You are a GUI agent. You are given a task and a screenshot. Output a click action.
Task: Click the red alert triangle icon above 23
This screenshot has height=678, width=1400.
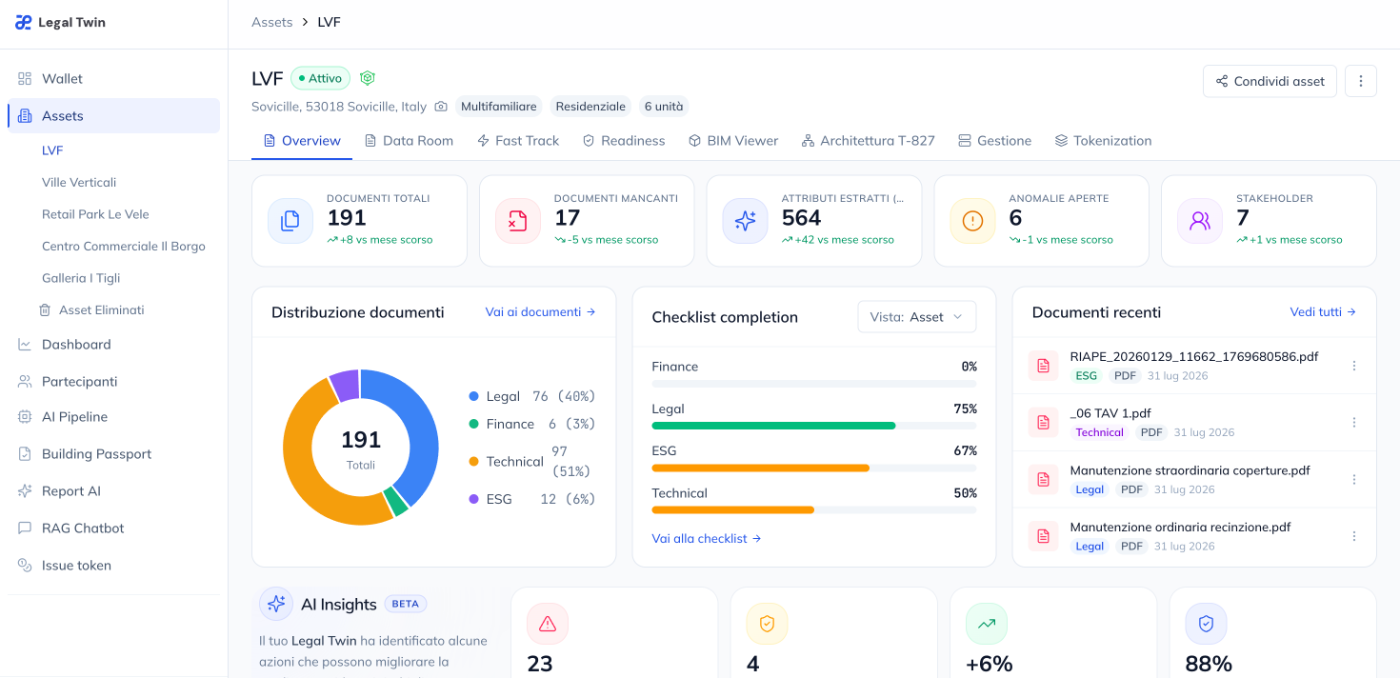pos(547,624)
